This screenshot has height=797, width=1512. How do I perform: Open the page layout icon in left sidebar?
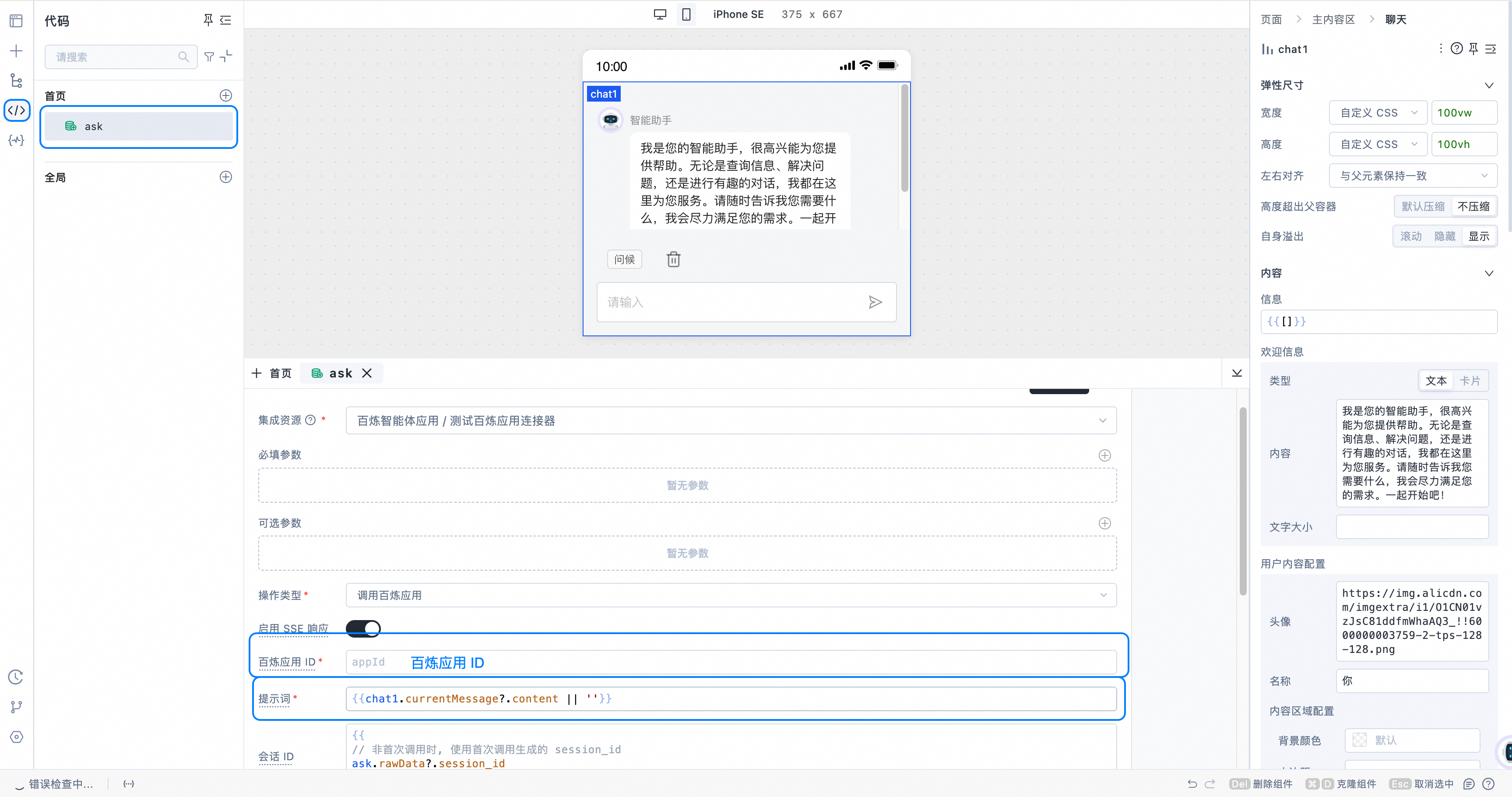point(17,21)
